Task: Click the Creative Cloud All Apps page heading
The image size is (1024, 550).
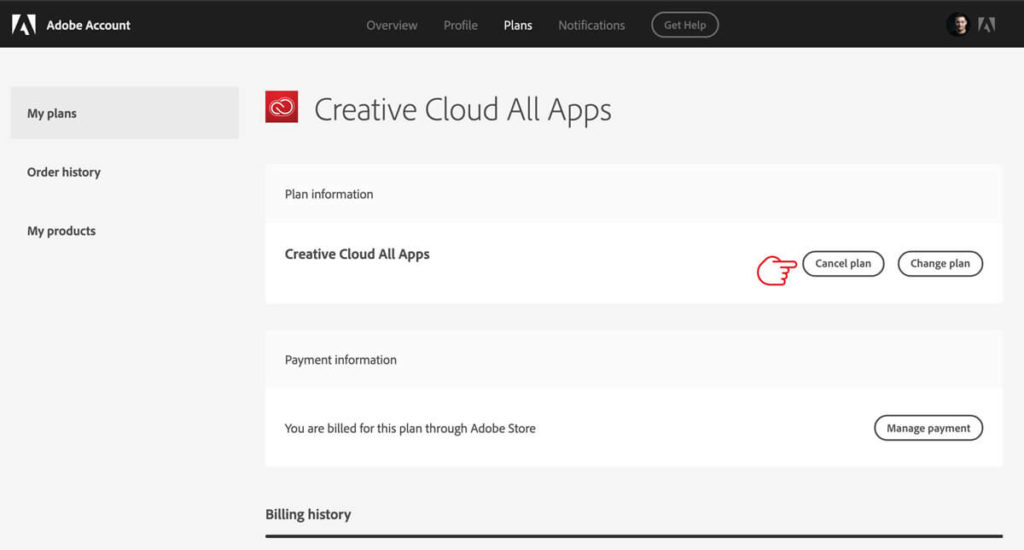Action: (x=463, y=109)
